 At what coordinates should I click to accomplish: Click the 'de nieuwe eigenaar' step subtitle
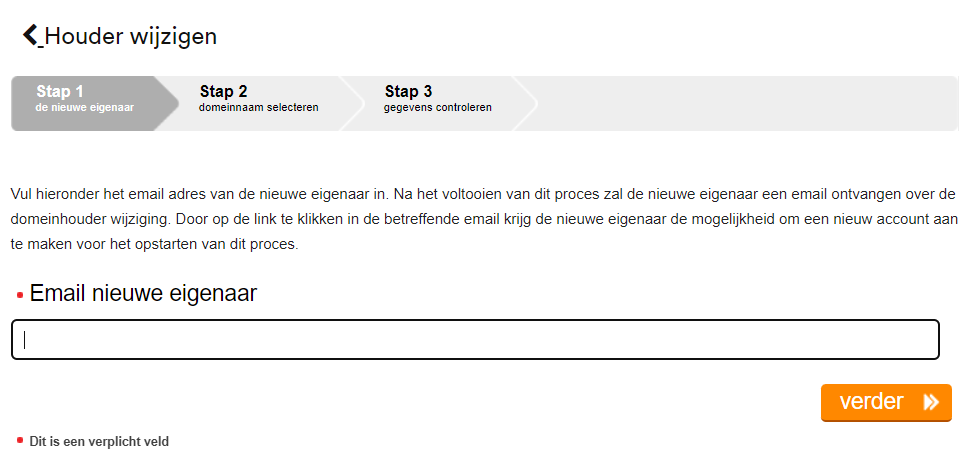coord(85,108)
